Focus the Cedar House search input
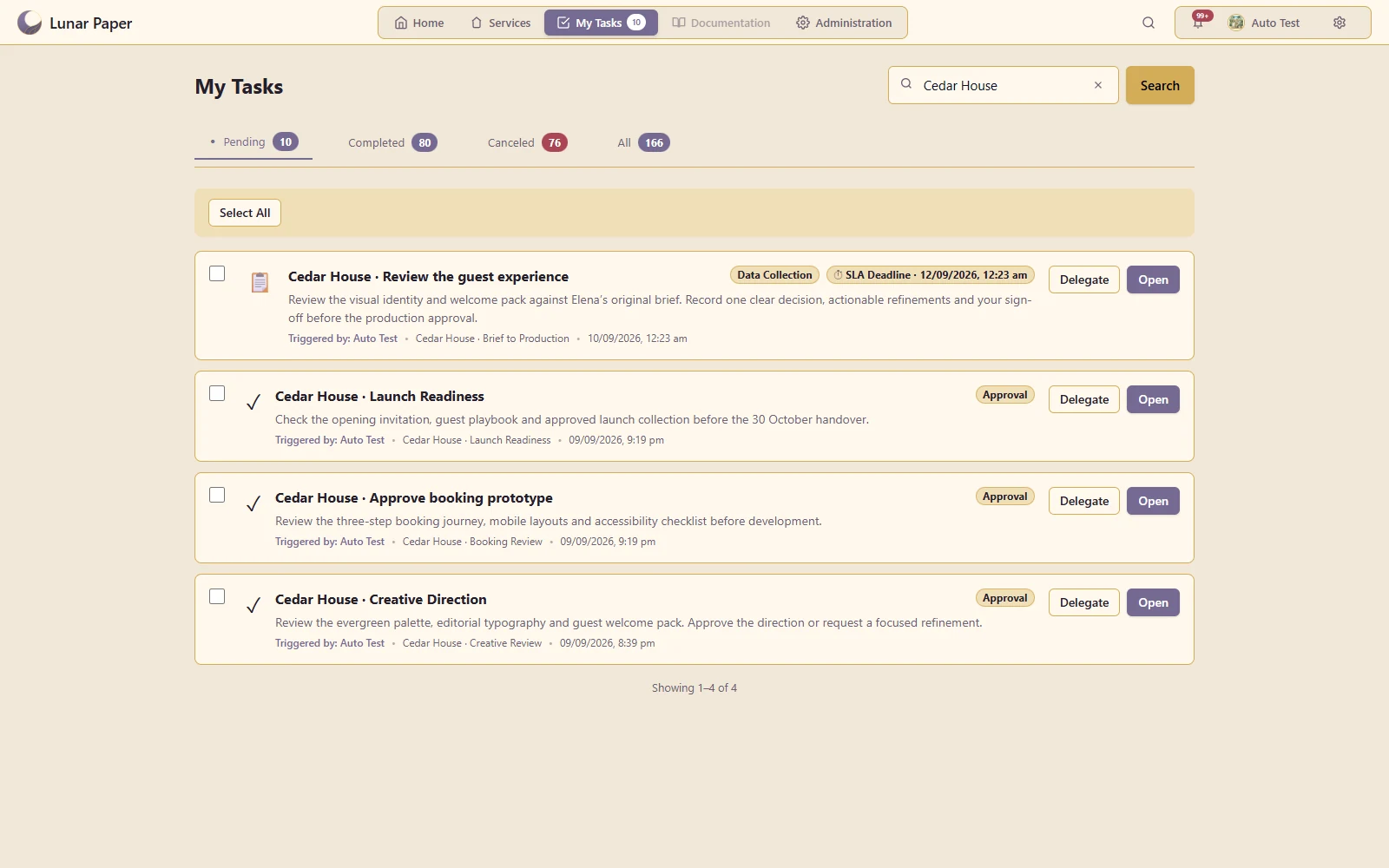 (1003, 85)
